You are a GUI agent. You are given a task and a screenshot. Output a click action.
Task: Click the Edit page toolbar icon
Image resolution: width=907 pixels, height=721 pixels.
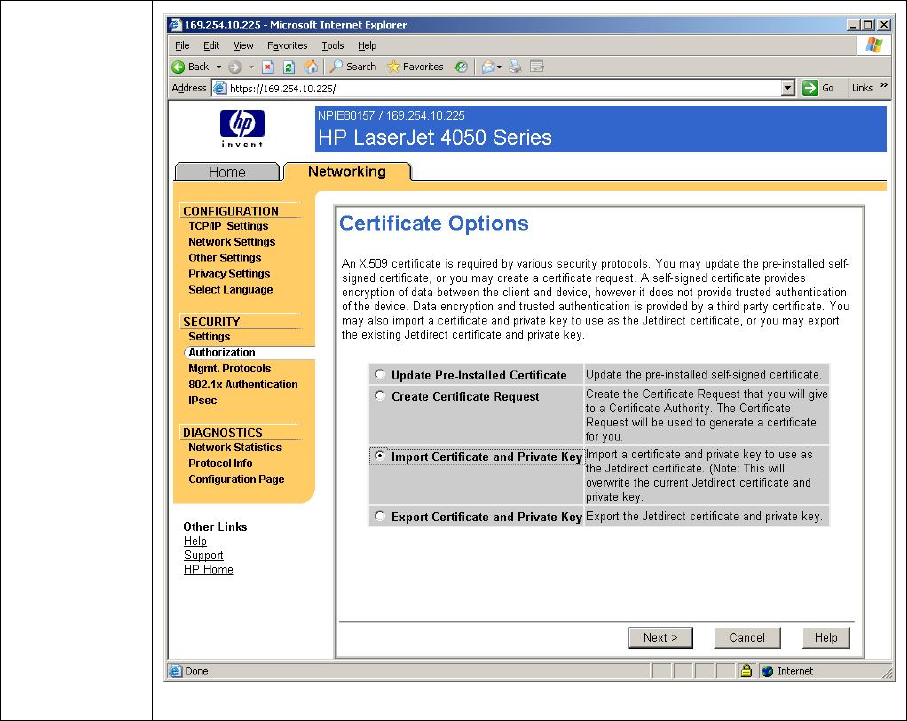pyautogui.click(x=537, y=67)
